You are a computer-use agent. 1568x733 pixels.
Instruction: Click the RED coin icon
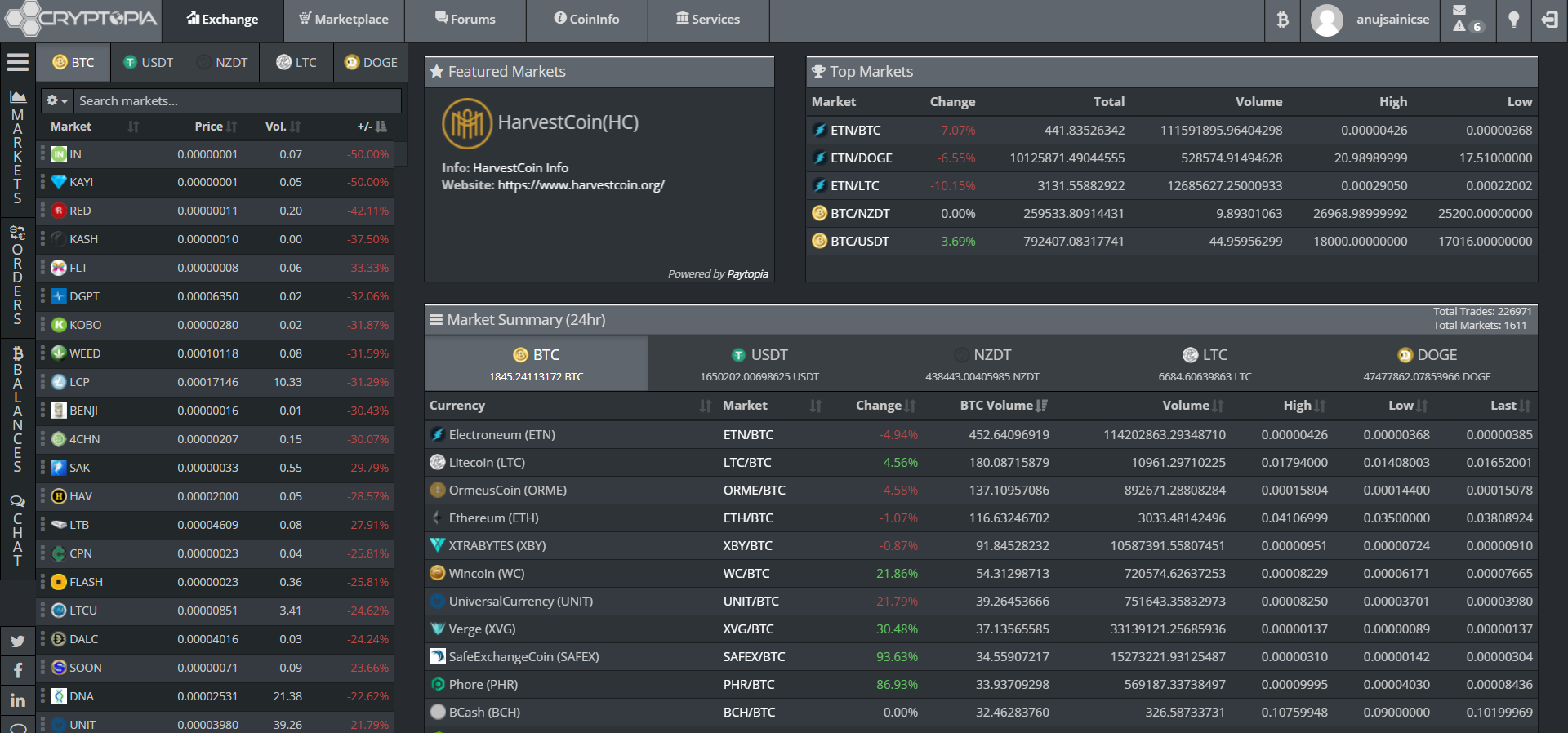pyautogui.click(x=59, y=211)
